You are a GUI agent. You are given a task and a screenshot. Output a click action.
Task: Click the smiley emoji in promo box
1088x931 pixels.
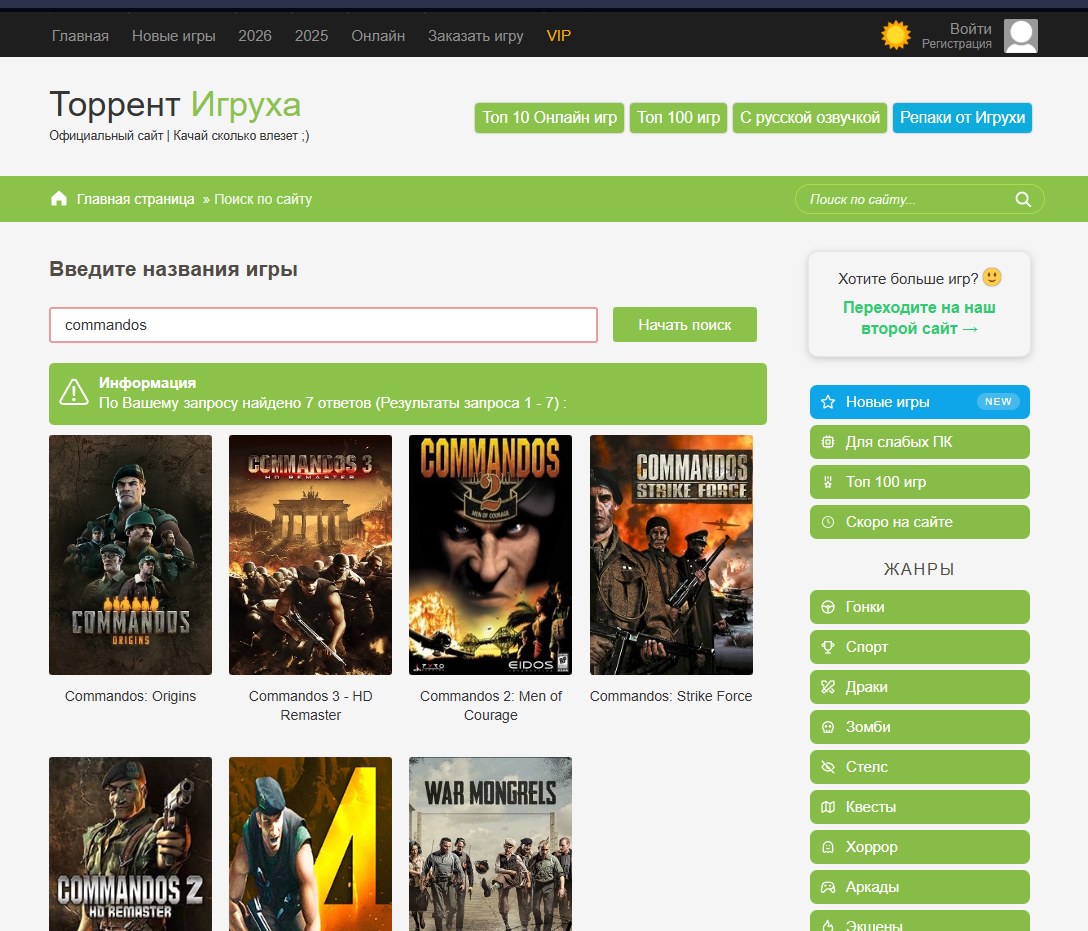[x=992, y=277]
